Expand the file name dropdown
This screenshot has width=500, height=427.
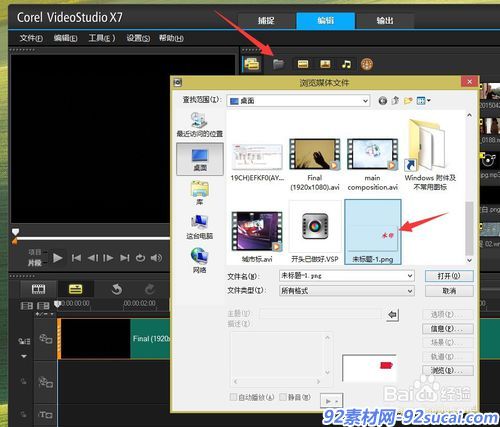(x=410, y=276)
